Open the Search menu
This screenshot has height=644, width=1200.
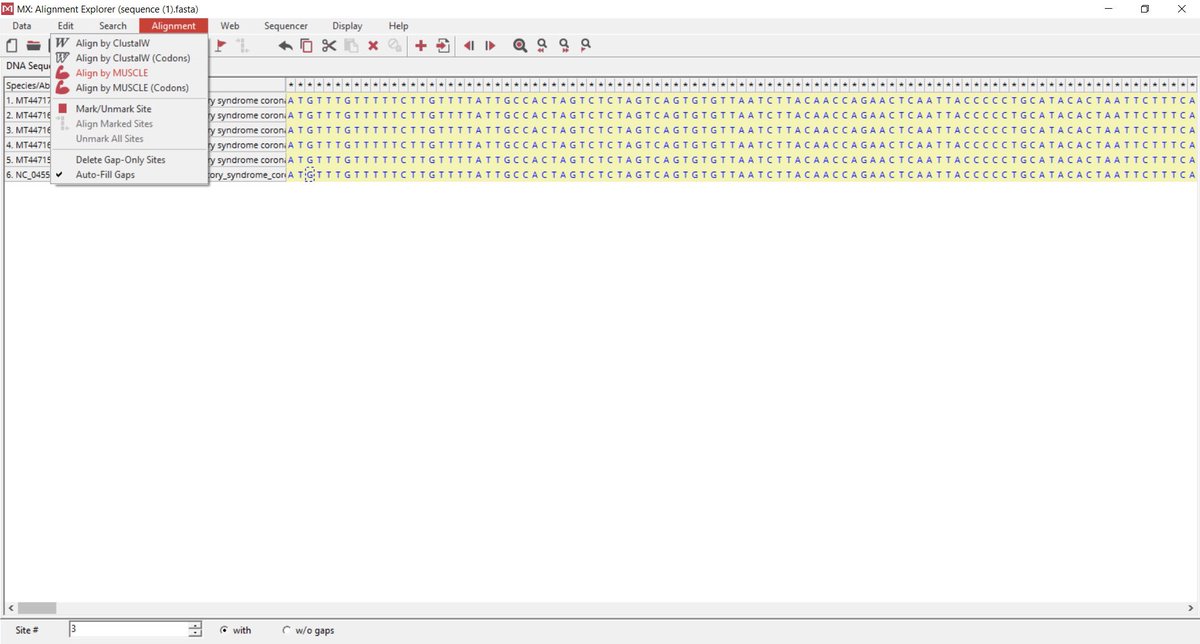(113, 26)
